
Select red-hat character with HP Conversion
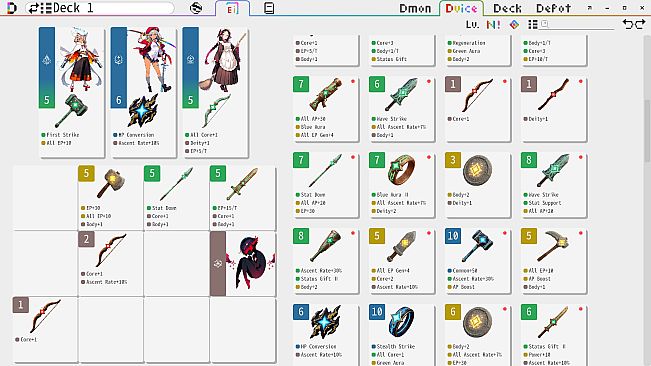pos(143,92)
